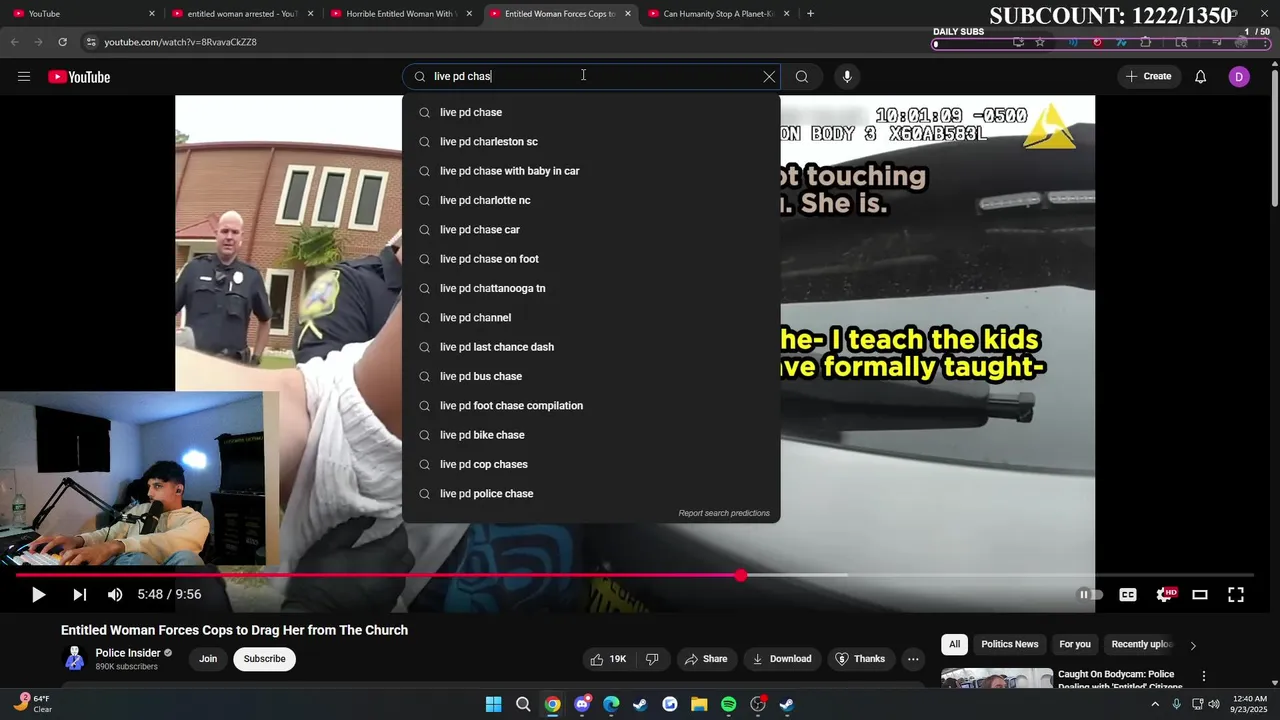The image size is (1280, 720).
Task: Pick suggestion 'live pd channel'
Action: click(591, 318)
